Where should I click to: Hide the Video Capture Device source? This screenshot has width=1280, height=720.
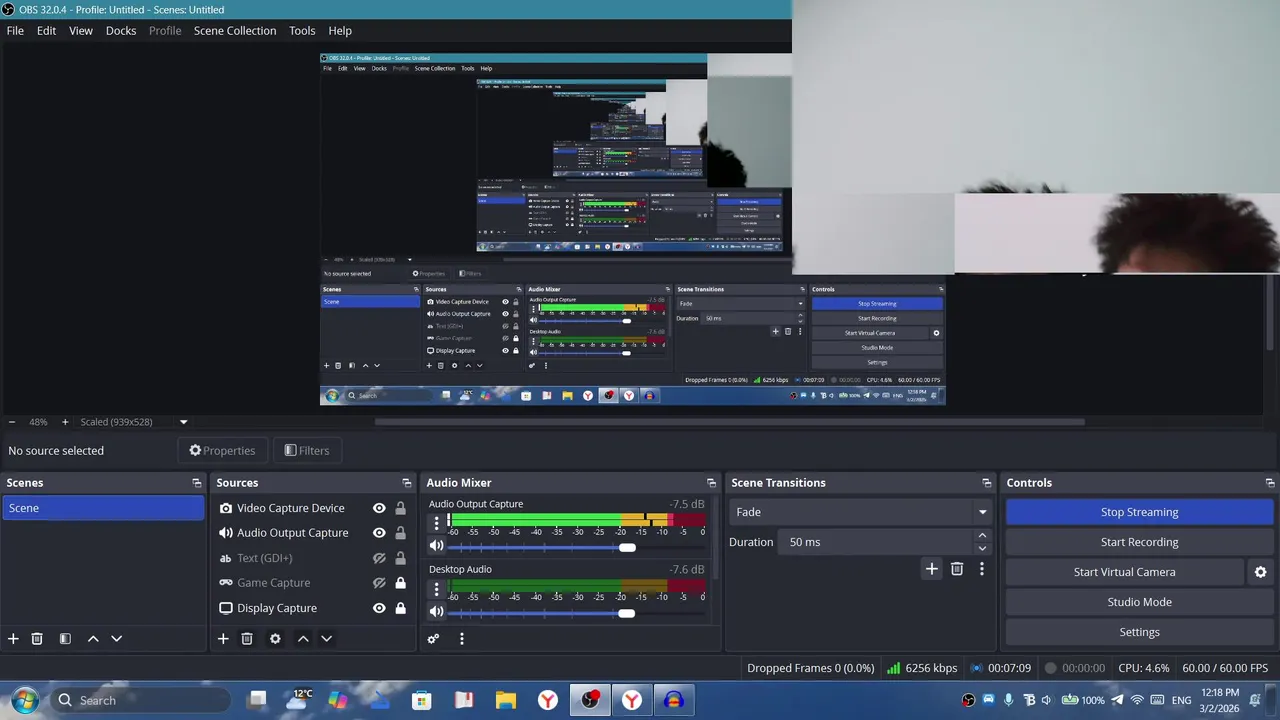(x=379, y=508)
